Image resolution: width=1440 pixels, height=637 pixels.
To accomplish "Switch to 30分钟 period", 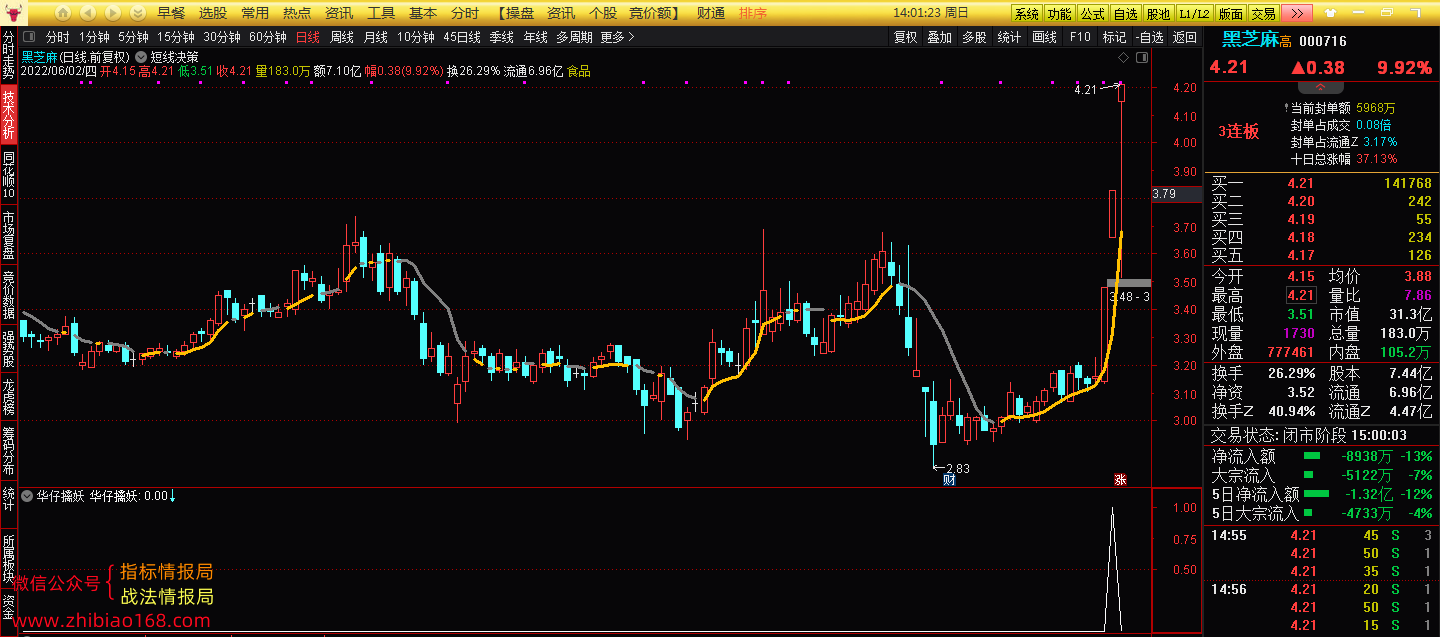I will (x=222, y=37).
